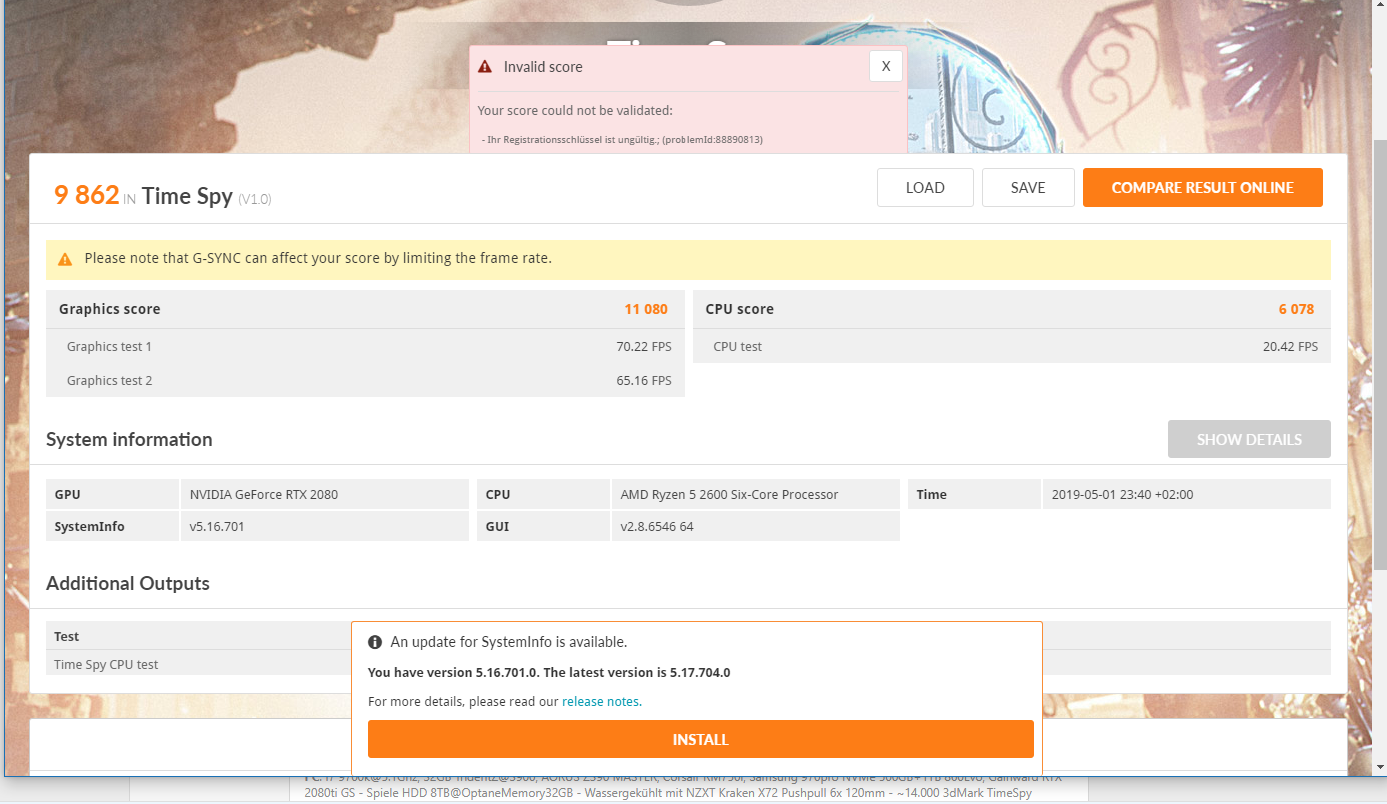Click the System information heading
The height and width of the screenshot is (804, 1387).
(129, 439)
